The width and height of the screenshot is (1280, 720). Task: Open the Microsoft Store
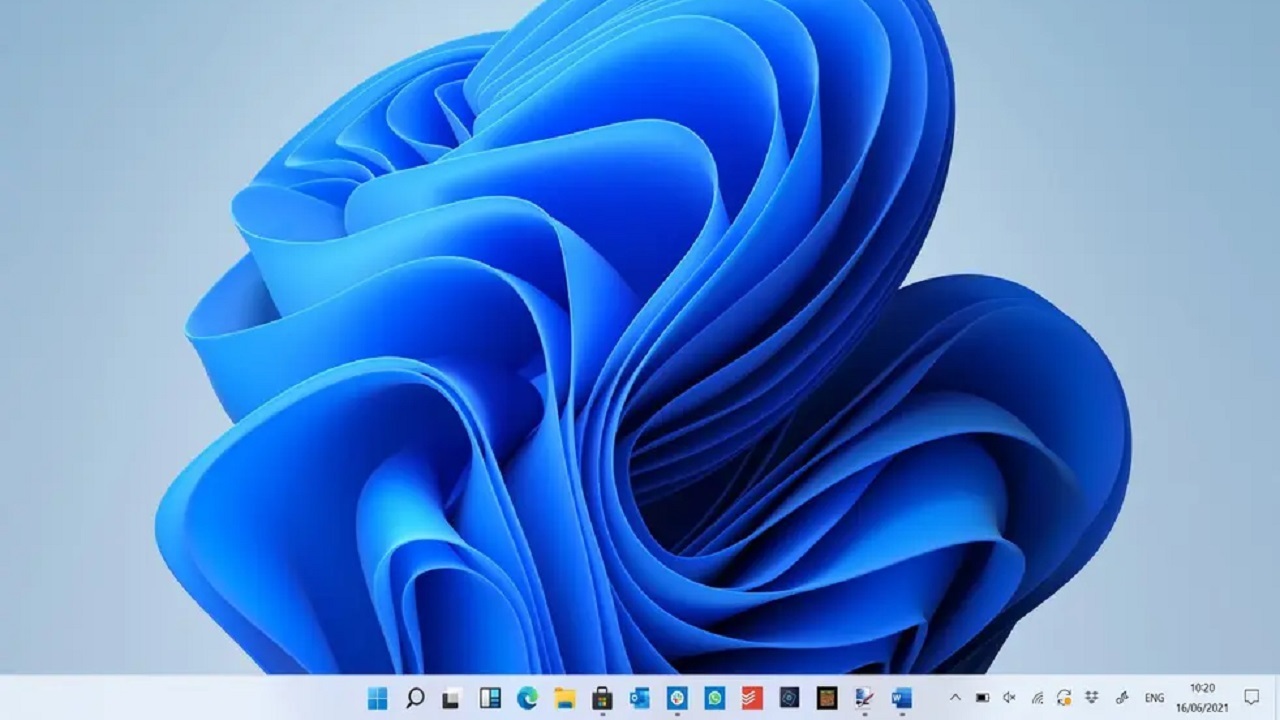602,698
